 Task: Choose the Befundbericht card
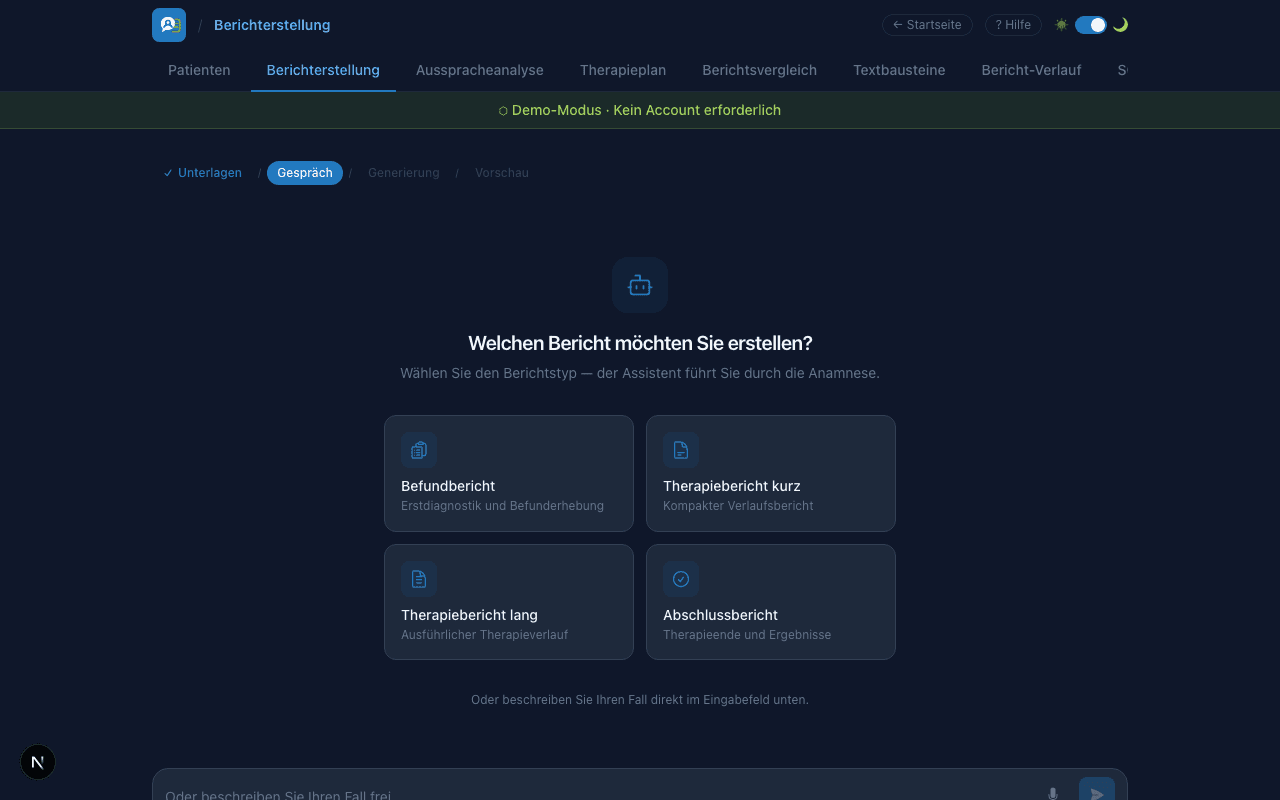coord(509,473)
